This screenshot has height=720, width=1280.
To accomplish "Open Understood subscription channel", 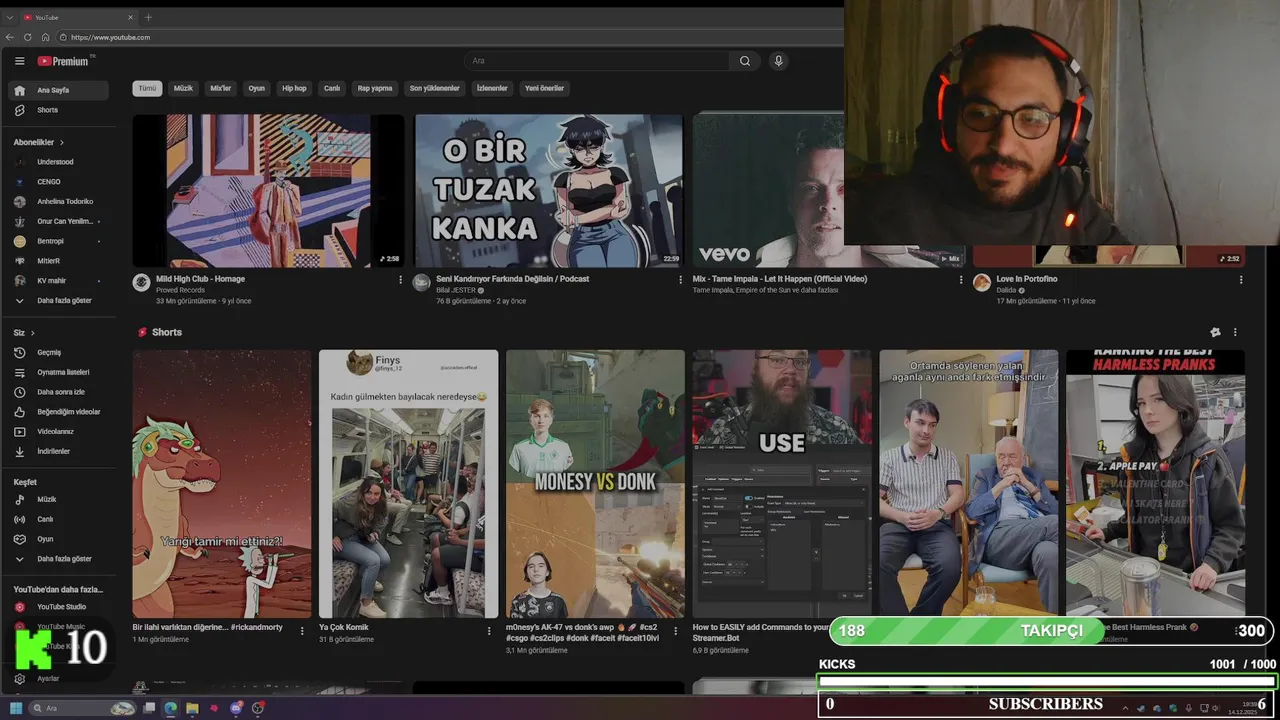I will click(58, 162).
